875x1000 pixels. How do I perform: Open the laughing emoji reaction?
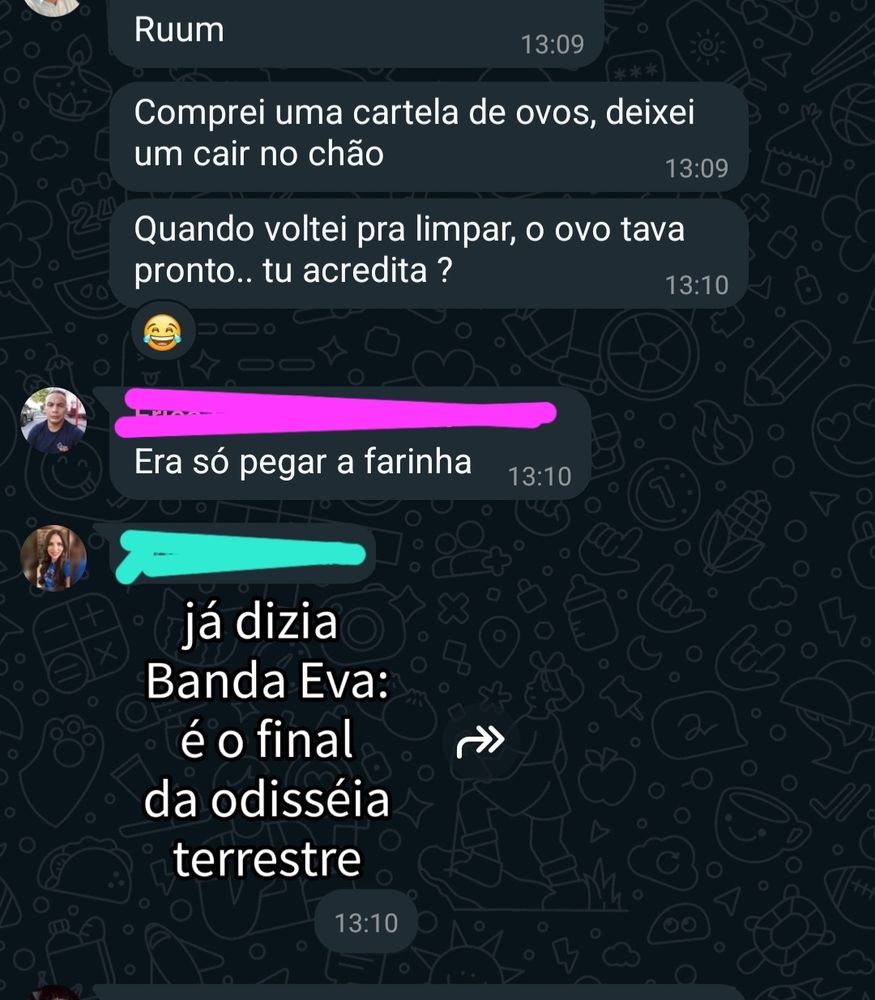[163, 332]
